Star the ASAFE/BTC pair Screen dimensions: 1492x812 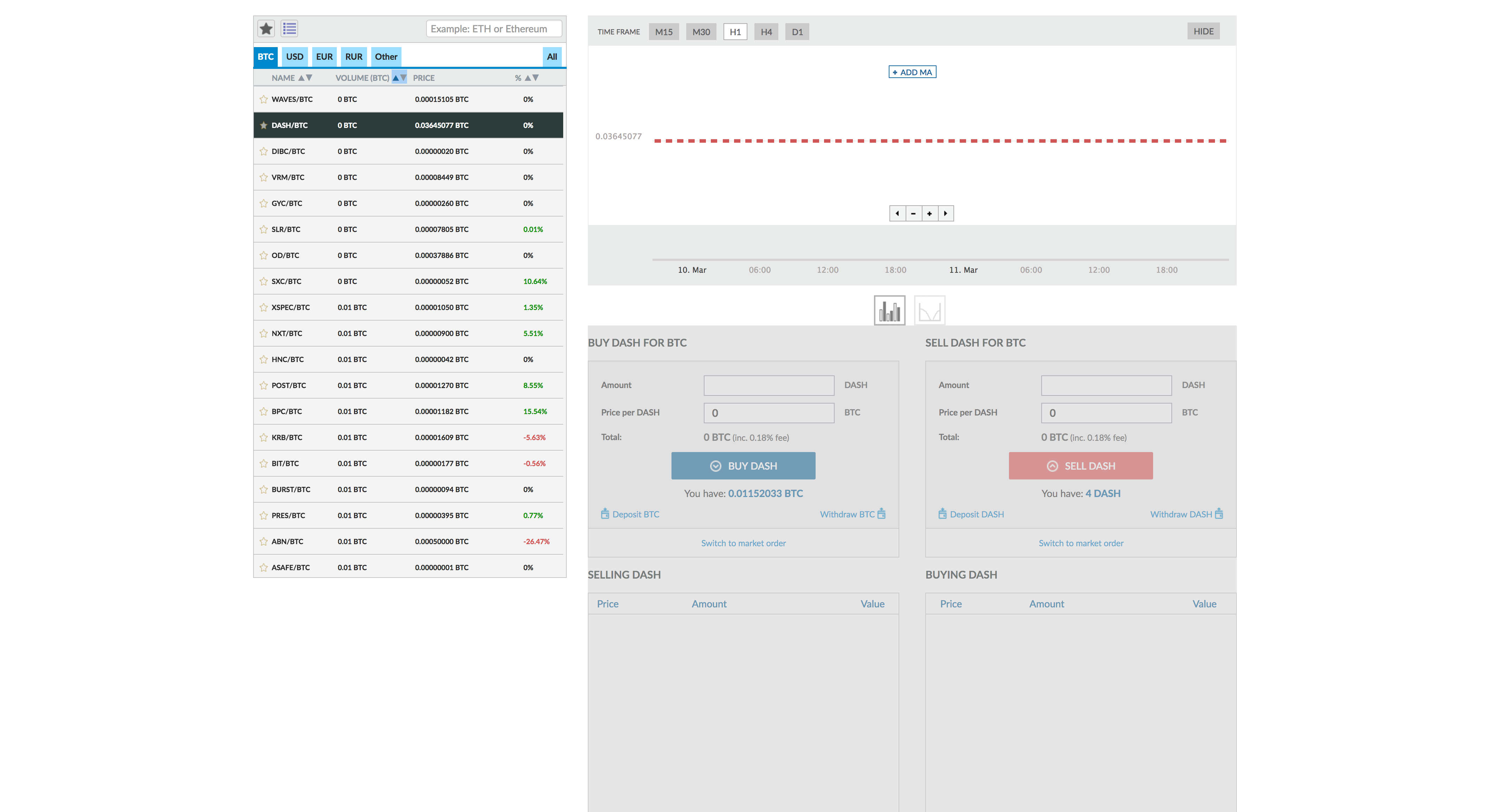264,568
